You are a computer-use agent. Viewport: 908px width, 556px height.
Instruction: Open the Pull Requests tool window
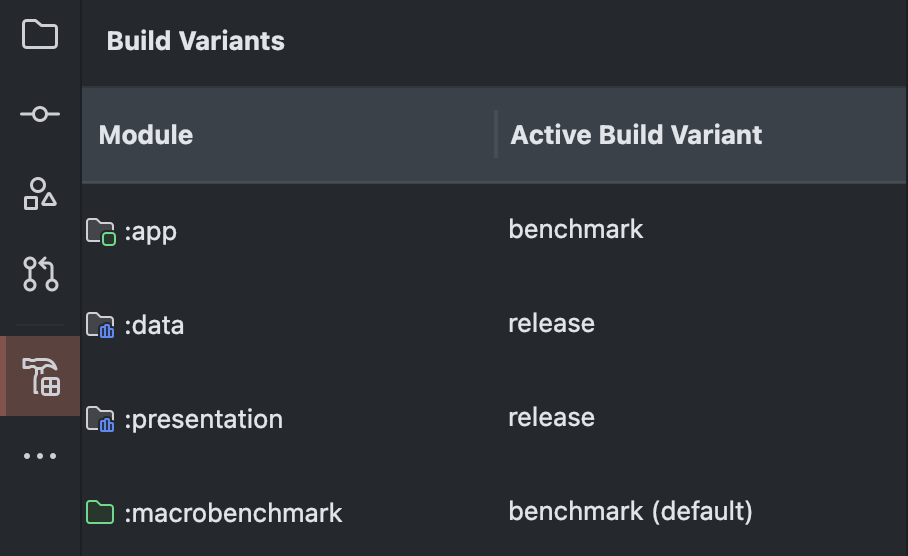point(41,274)
